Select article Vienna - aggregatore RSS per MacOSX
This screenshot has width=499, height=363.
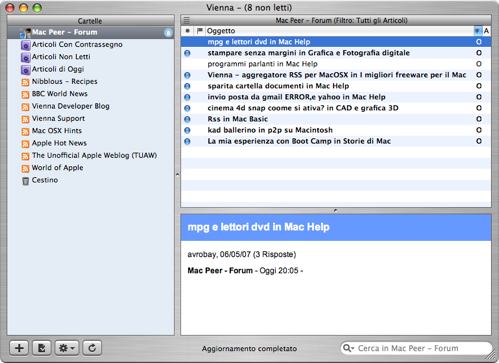336,75
